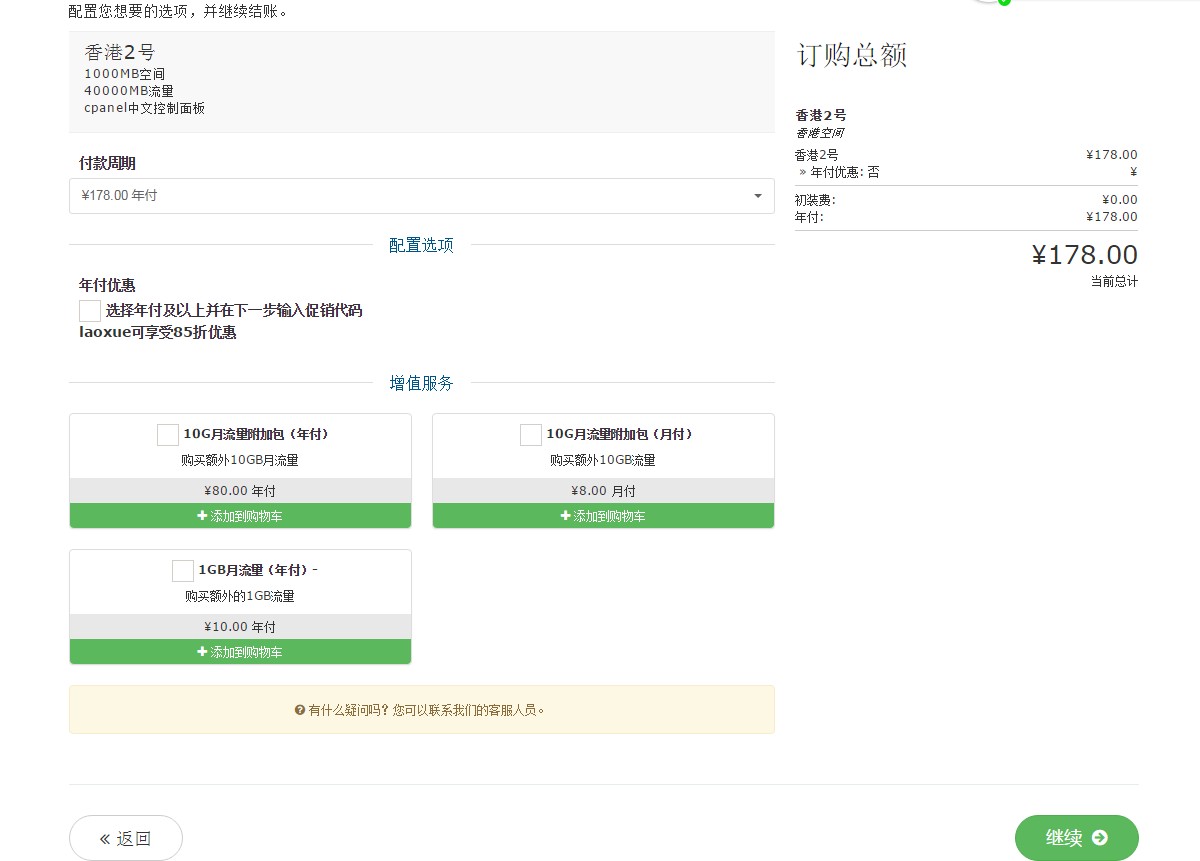Image resolution: width=1200 pixels, height=861 pixels.
Task: Click 返回 to go back
Action: click(x=125, y=837)
